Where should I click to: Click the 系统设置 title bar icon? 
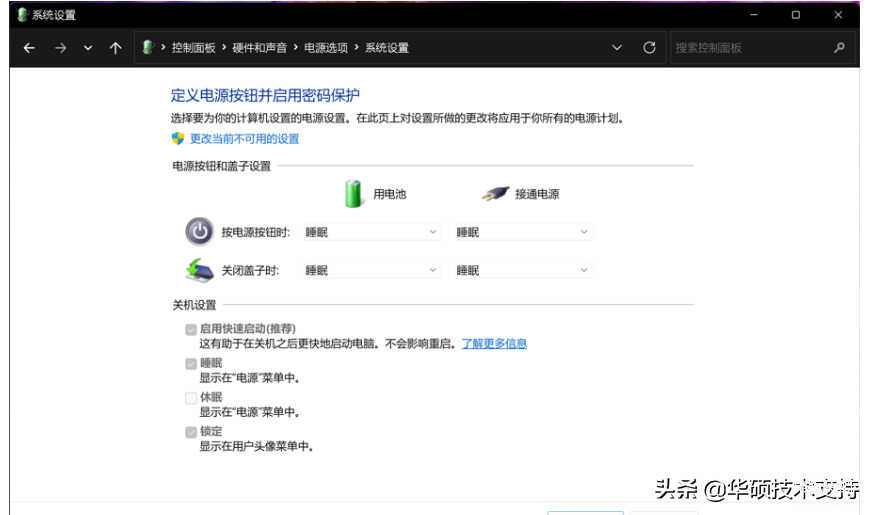click(22, 15)
